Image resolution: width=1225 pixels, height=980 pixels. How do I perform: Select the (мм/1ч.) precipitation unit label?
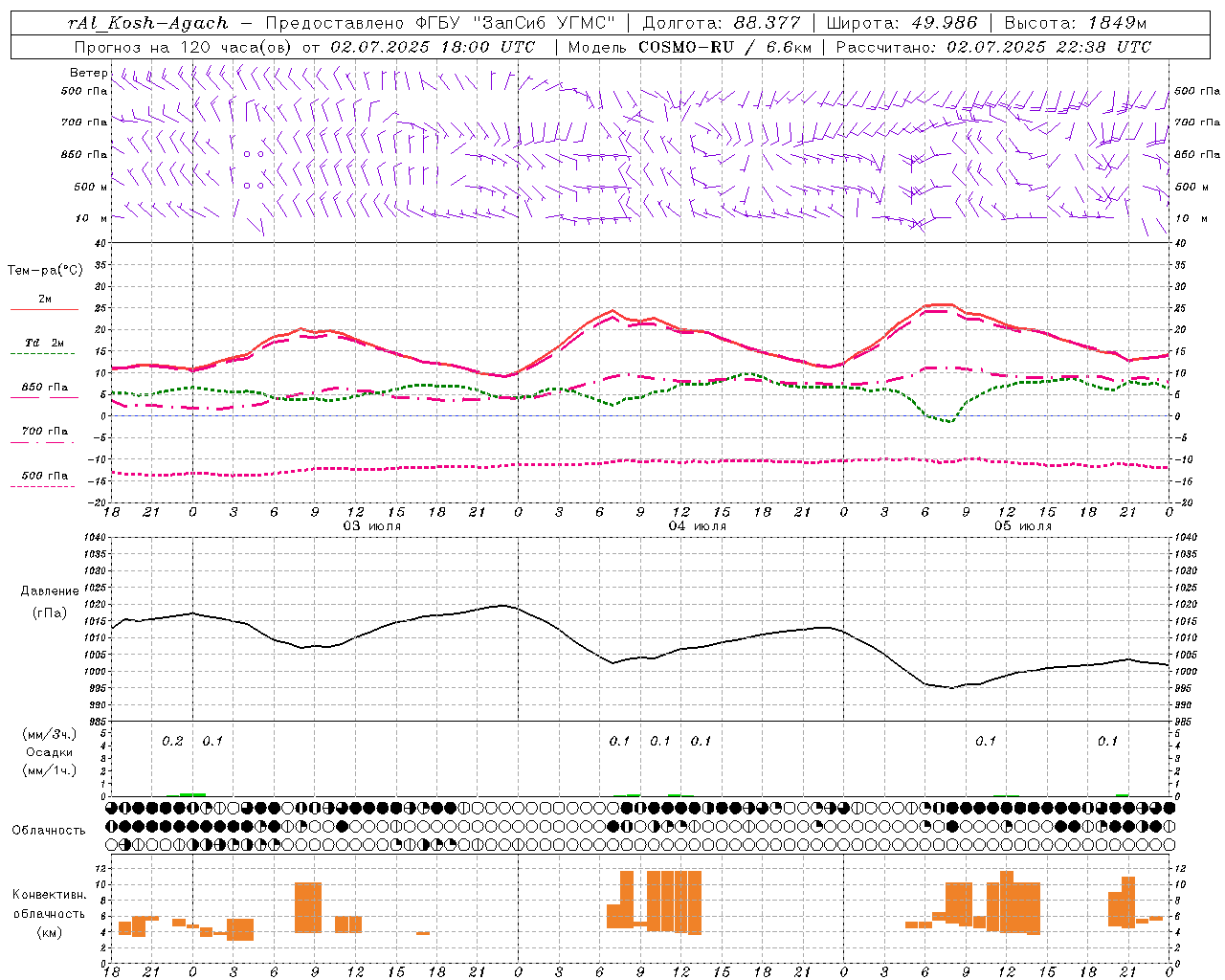click(50, 770)
